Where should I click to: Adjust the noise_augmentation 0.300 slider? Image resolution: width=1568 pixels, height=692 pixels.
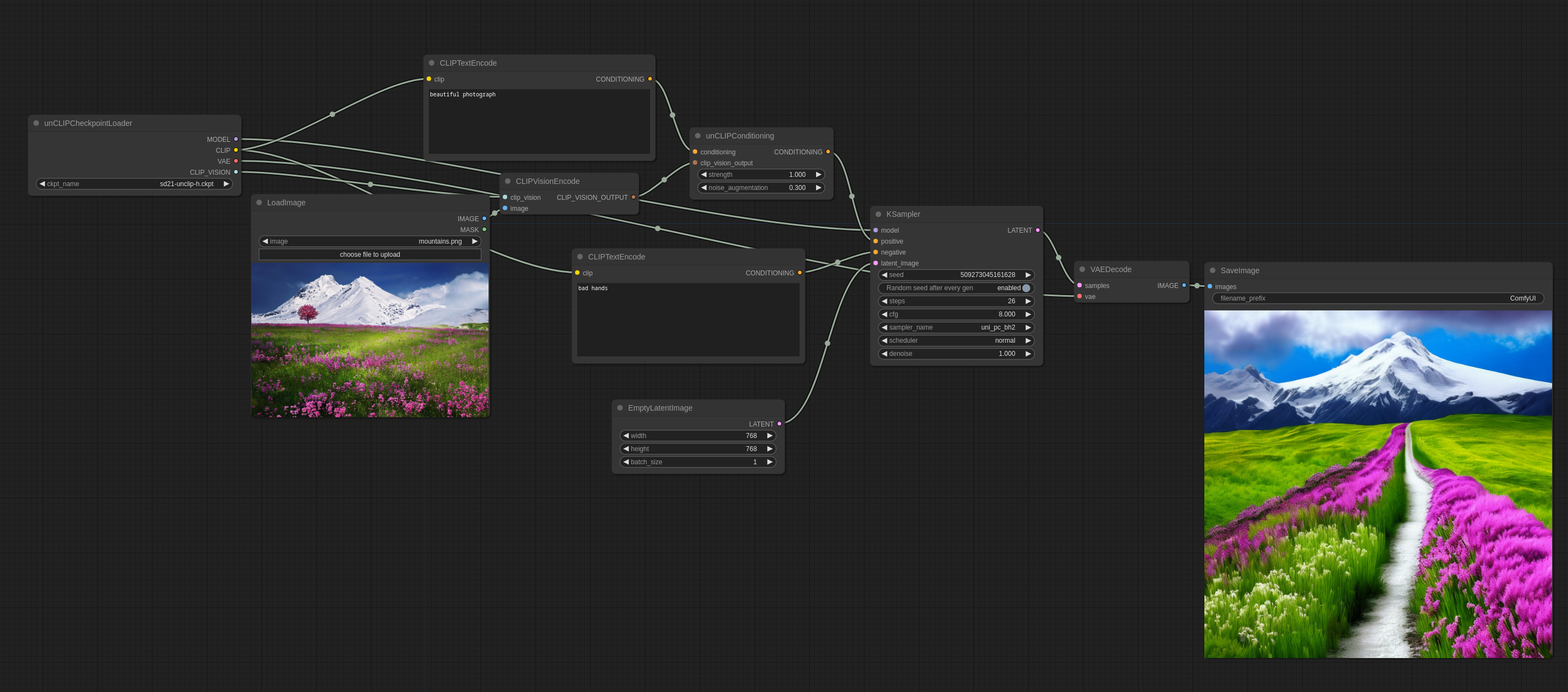click(x=761, y=187)
